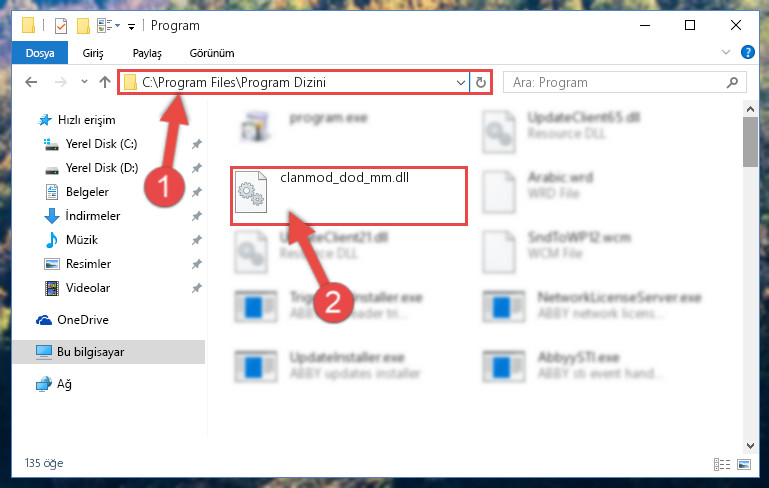Switch to the Görünüm ribbon tab
The width and height of the screenshot is (769, 488).
pyautogui.click(x=212, y=53)
